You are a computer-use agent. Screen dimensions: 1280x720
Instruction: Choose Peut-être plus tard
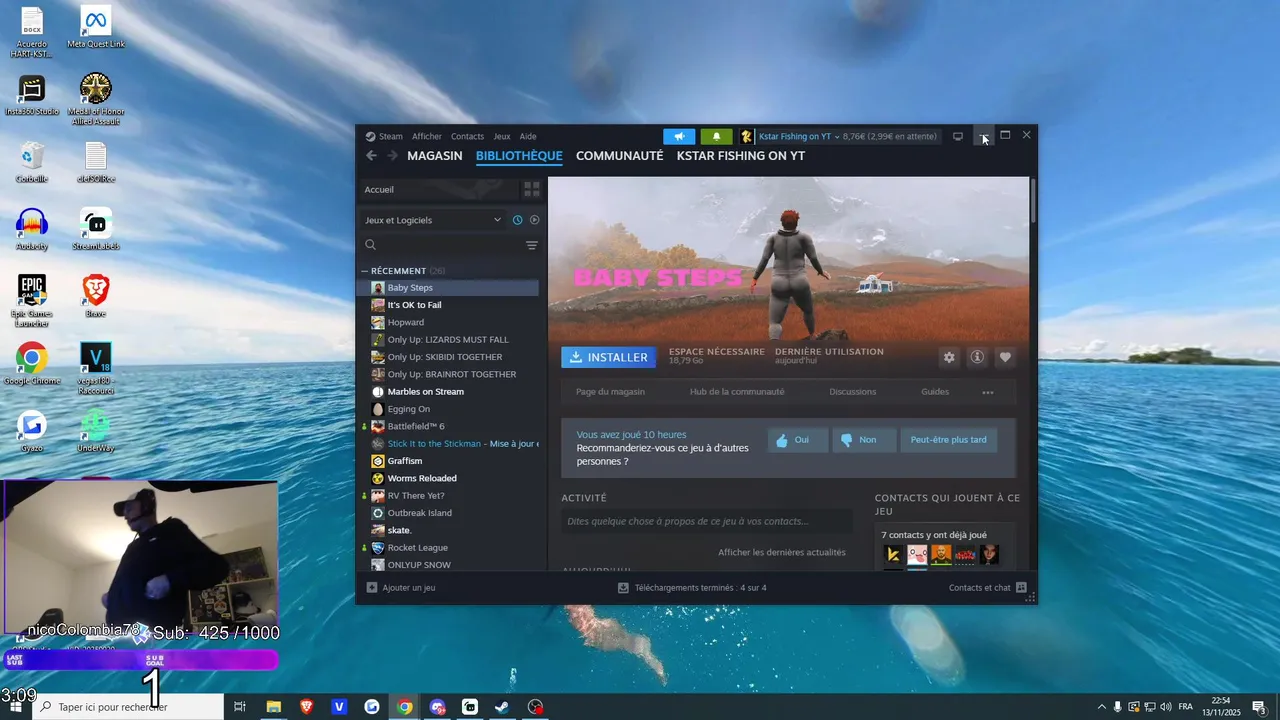pos(948,440)
